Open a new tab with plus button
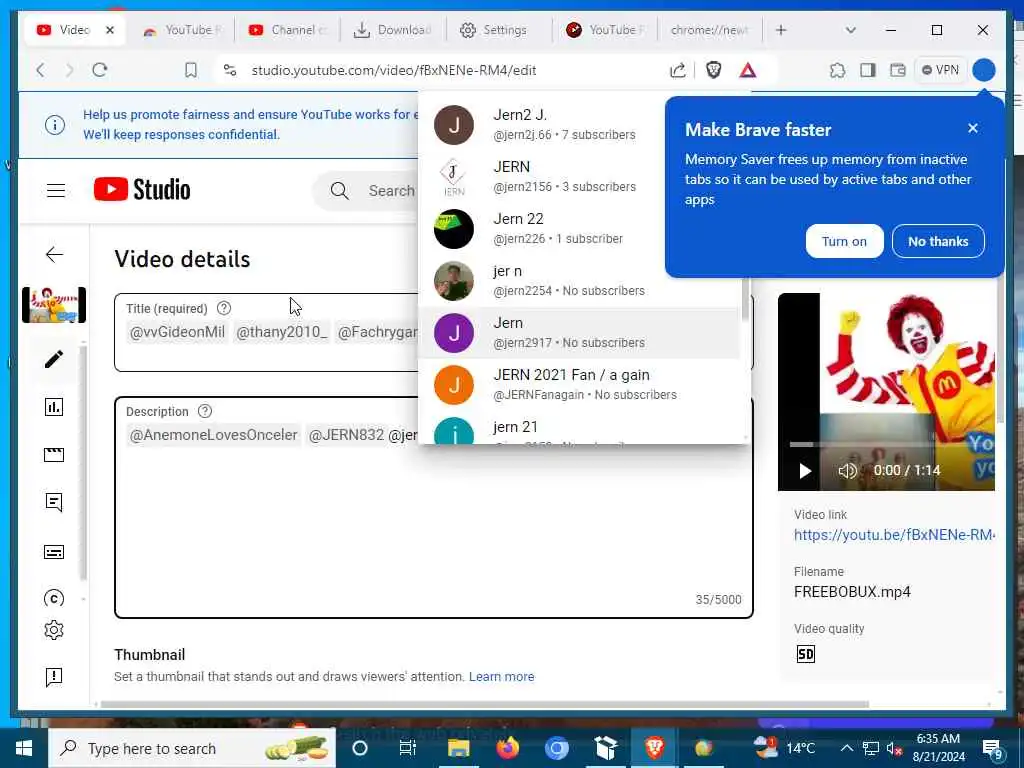1024x768 pixels. point(781,30)
